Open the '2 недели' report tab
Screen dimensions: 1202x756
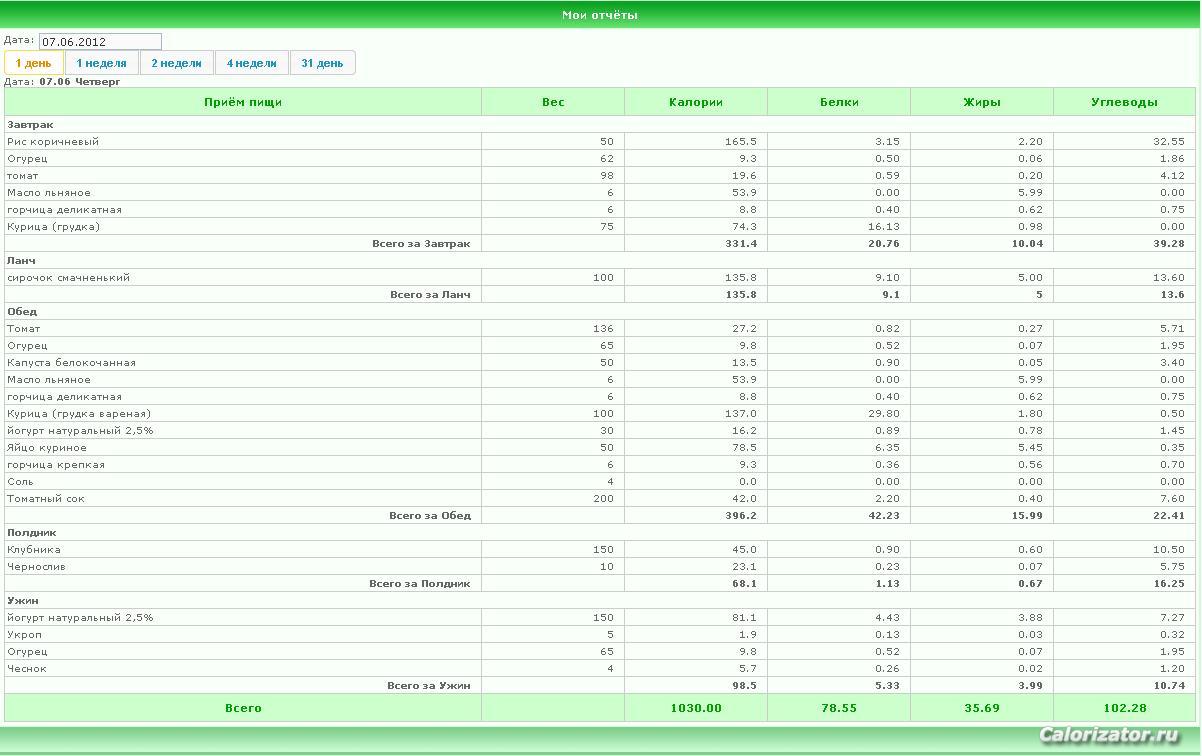point(177,63)
